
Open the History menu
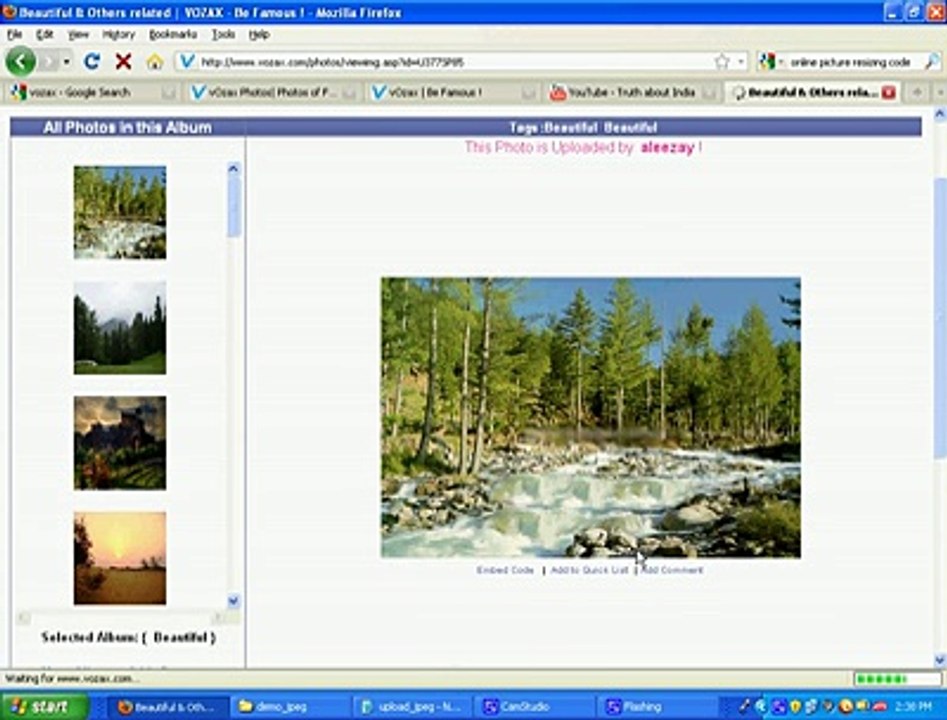(x=118, y=34)
